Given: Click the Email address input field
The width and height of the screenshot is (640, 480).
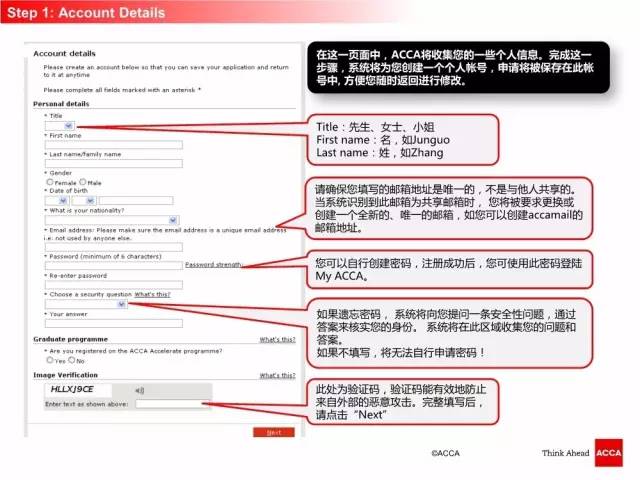Looking at the screenshot, I should coord(113,247).
